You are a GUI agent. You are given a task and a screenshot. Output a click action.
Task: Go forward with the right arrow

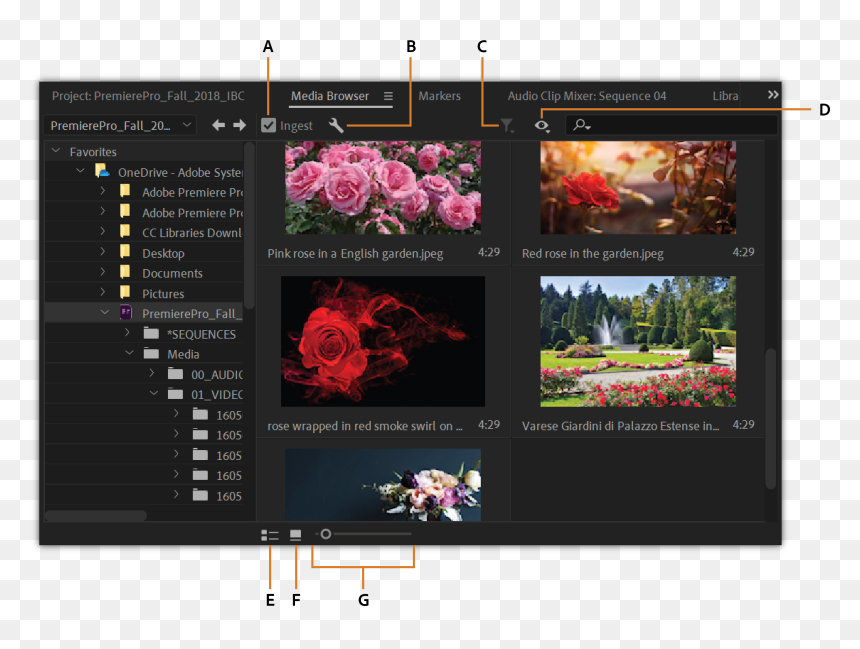pos(239,126)
